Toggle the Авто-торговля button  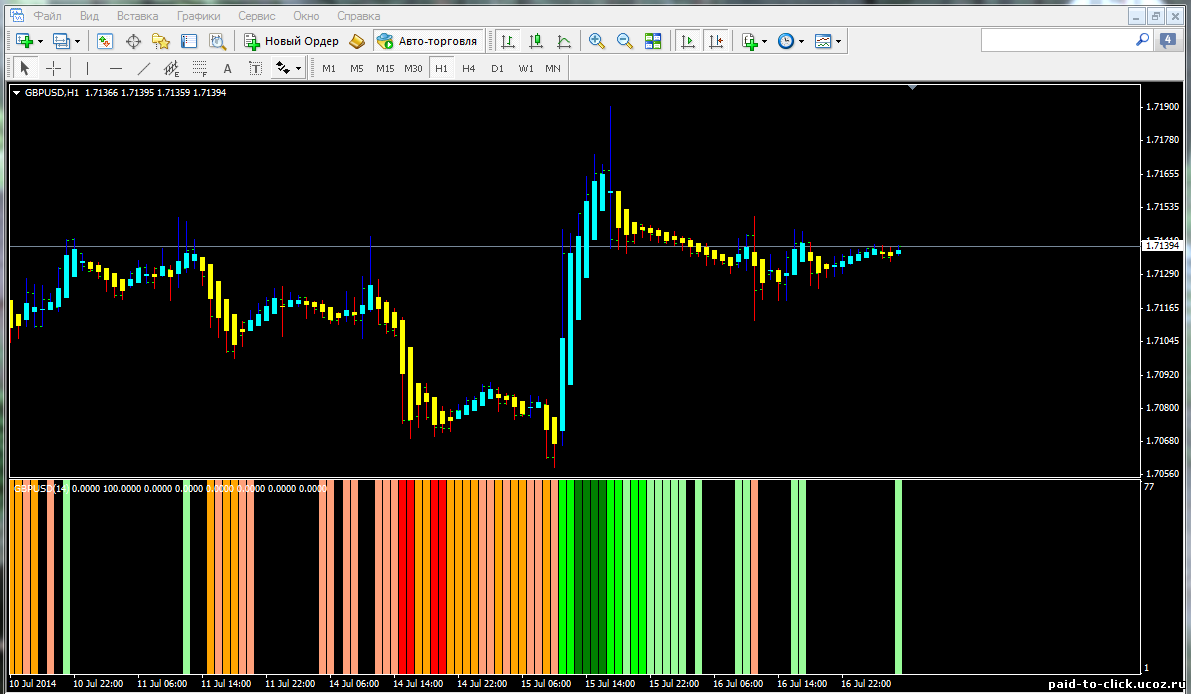(428, 41)
